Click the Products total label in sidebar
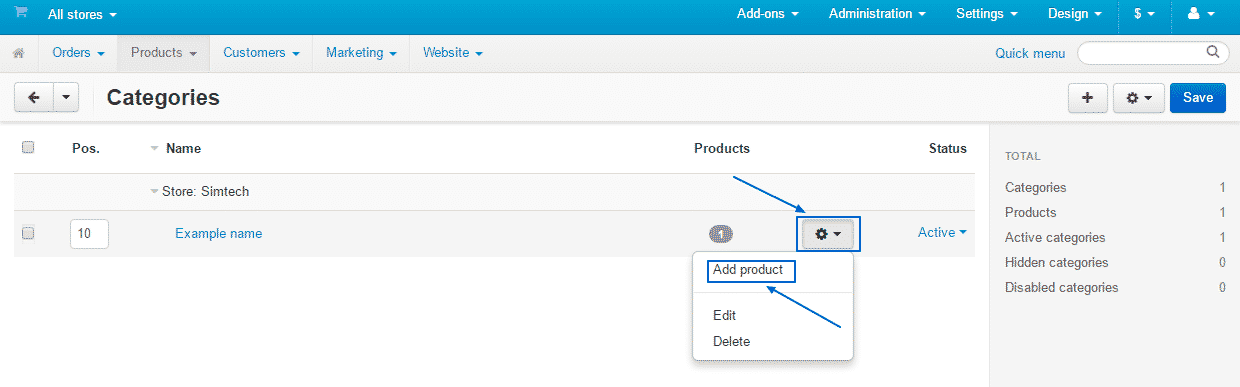Viewport: 1240px width, 387px height. point(1031,212)
